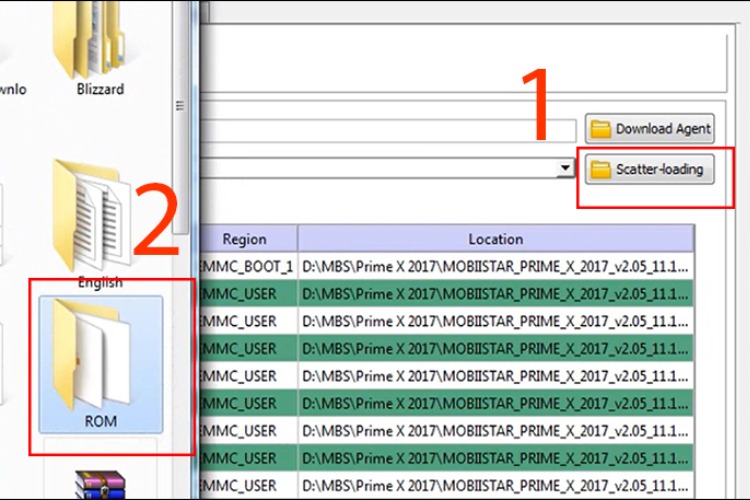This screenshot has height=500, width=750.
Task: Click the Download Agent path input field
Action: click(x=390, y=130)
